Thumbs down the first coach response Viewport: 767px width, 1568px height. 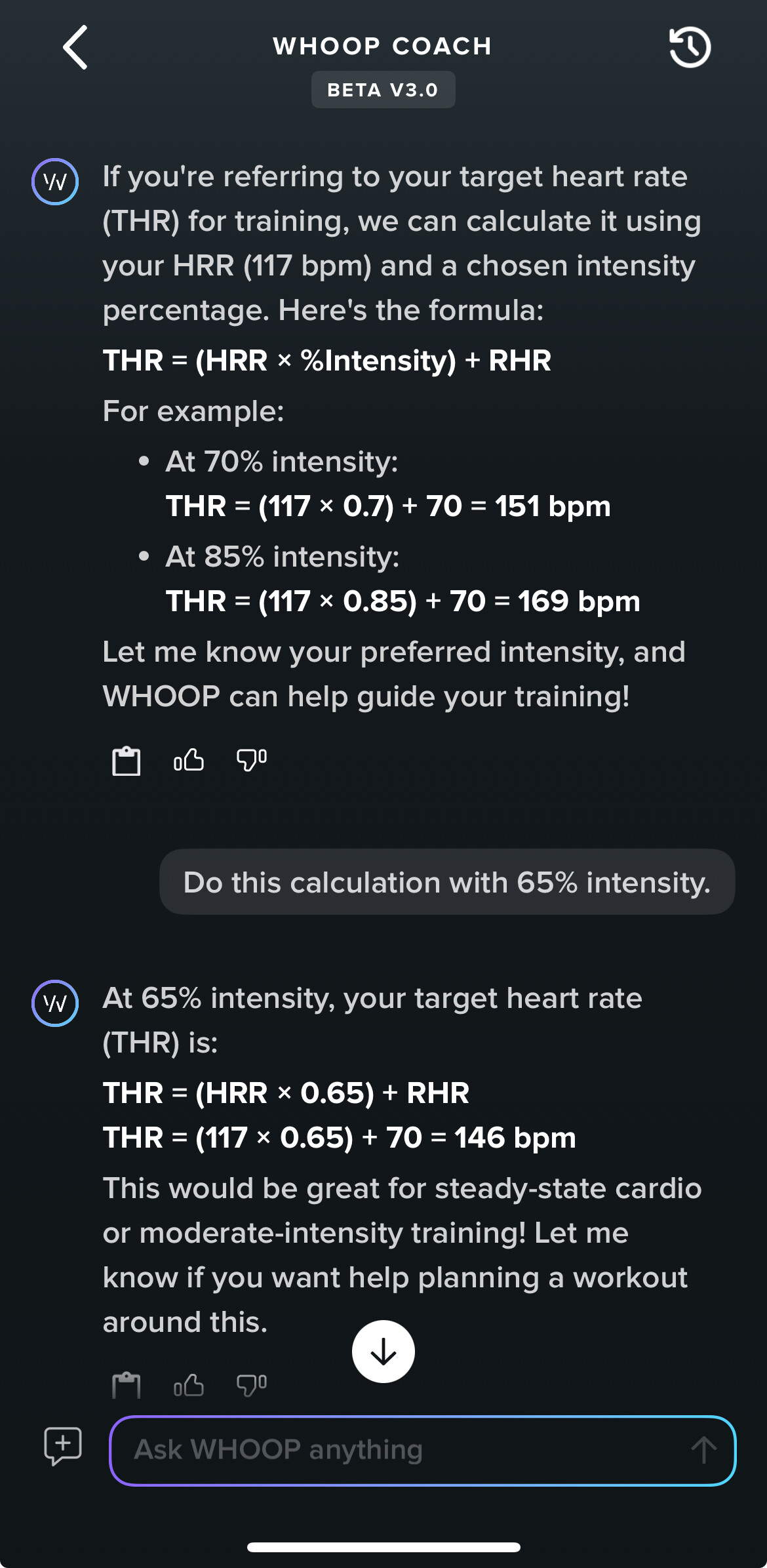[251, 760]
